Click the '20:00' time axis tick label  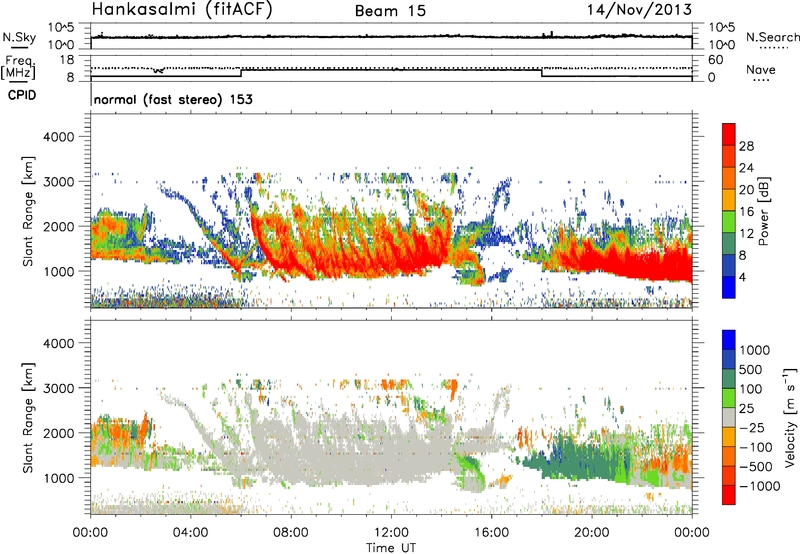[592, 533]
